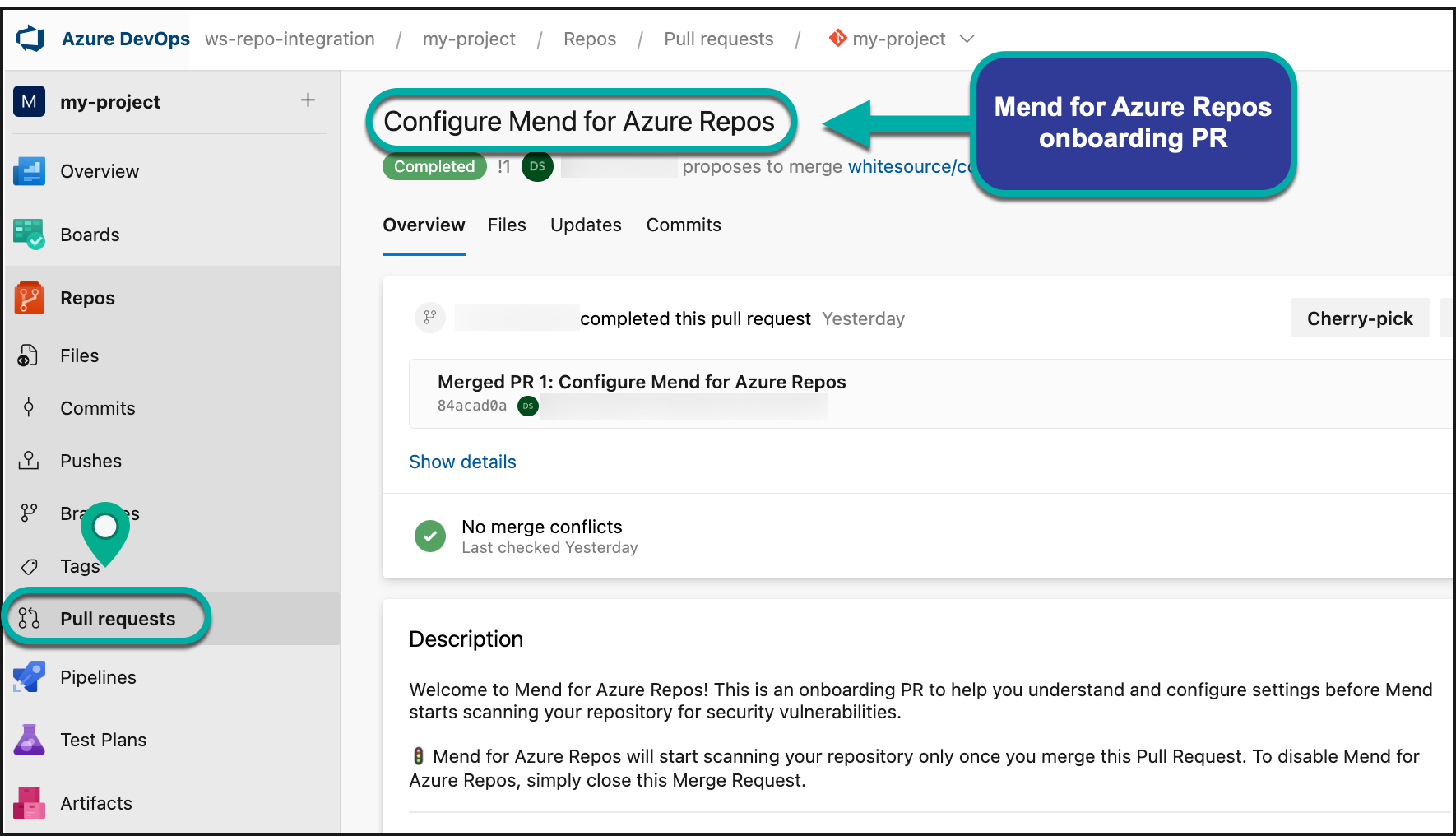Click the Test Plans flask icon
1456x836 pixels.
pyautogui.click(x=29, y=740)
